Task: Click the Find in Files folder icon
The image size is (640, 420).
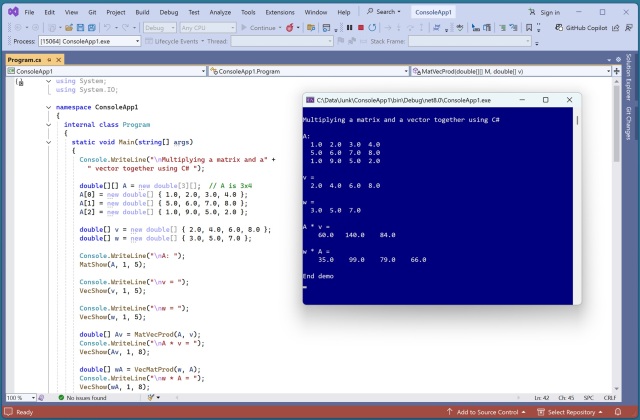Action: [x=311, y=28]
